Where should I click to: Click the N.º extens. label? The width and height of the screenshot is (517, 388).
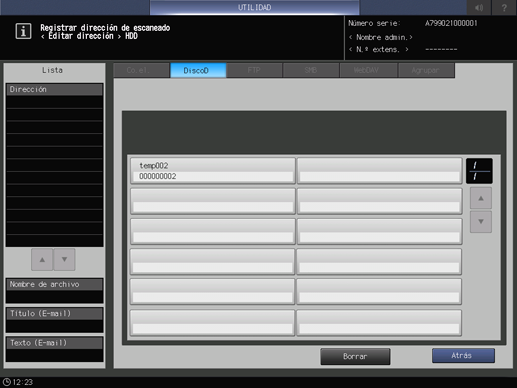[x=379, y=50]
